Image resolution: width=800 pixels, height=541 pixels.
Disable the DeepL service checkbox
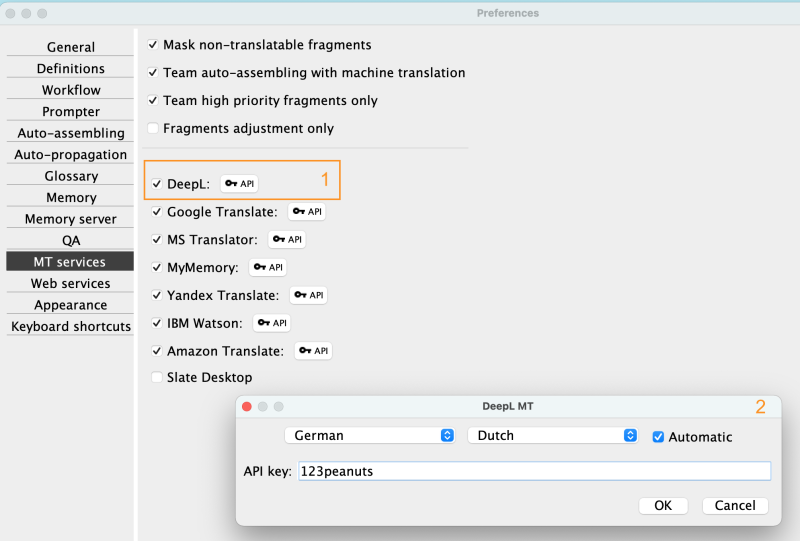click(157, 184)
